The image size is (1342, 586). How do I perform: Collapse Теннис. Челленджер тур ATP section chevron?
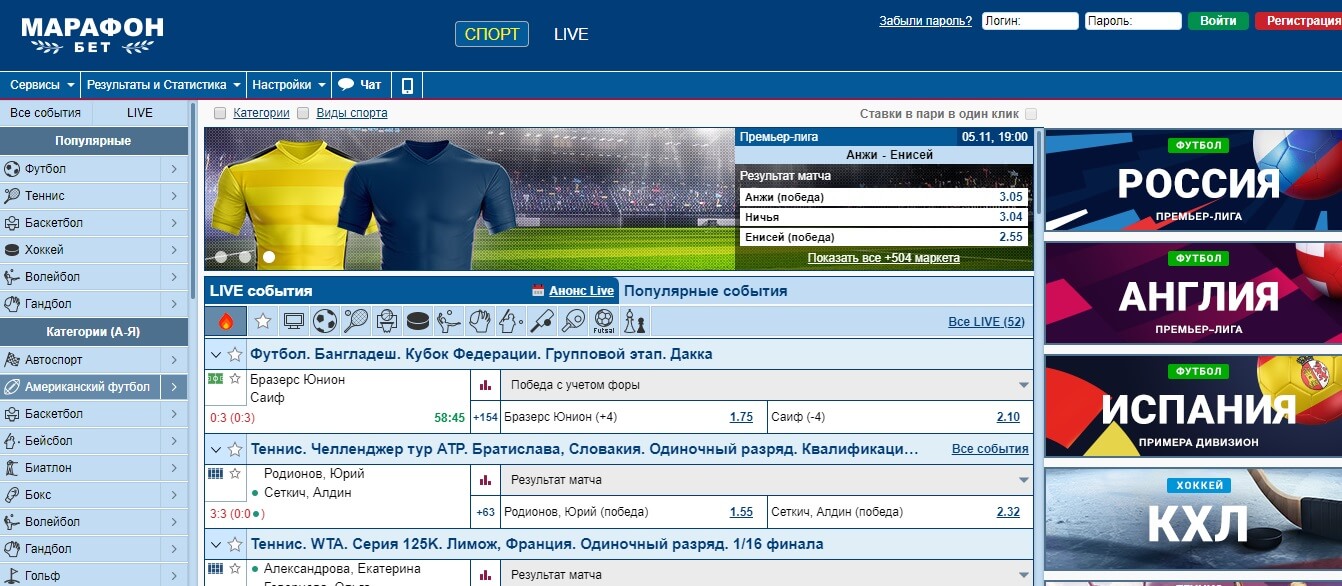215,449
